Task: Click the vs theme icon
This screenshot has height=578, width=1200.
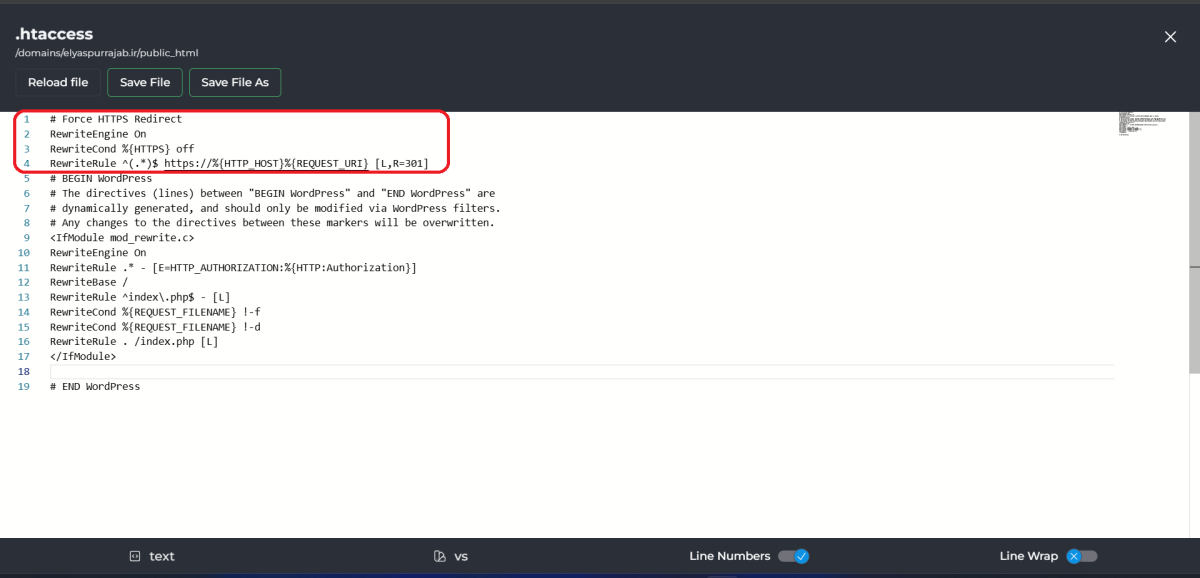Action: pyautogui.click(x=439, y=556)
